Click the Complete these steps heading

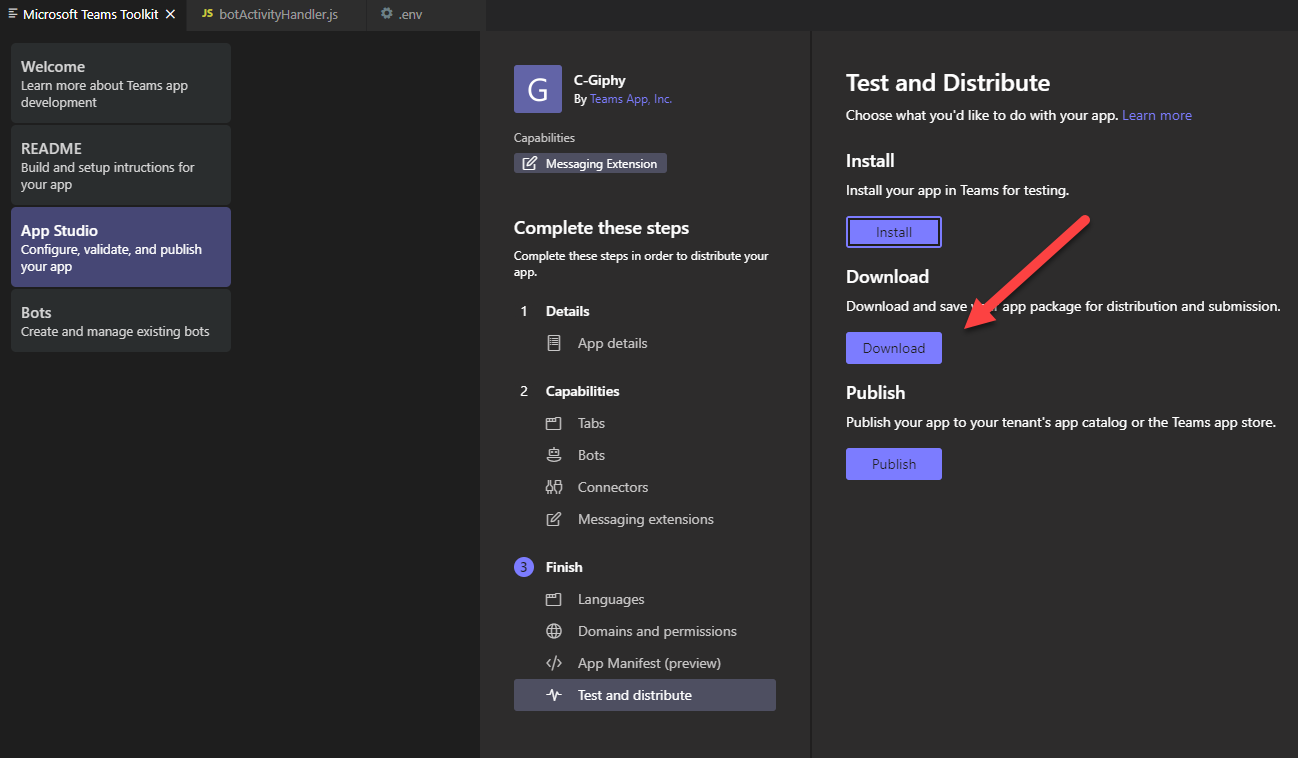coord(601,228)
